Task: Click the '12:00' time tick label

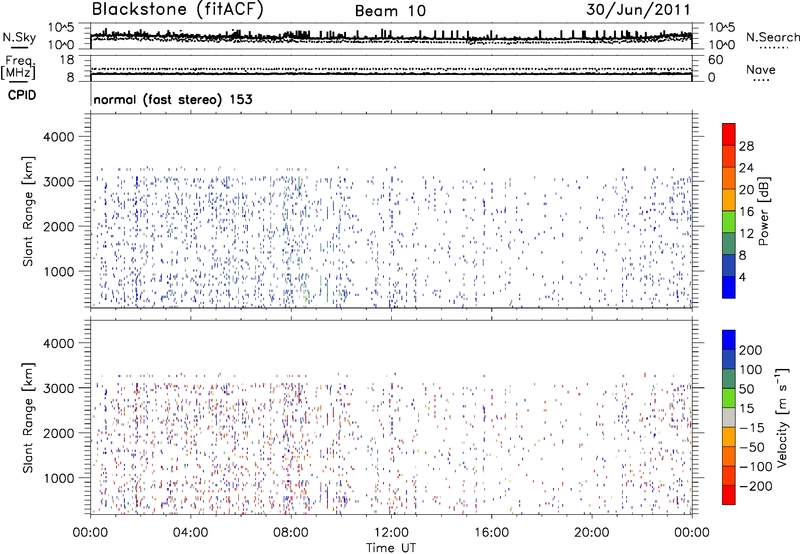Action: tap(391, 533)
